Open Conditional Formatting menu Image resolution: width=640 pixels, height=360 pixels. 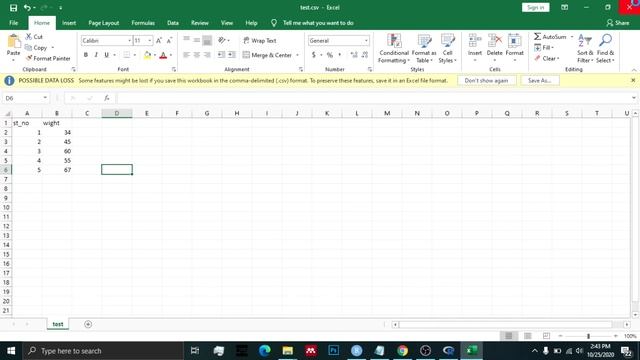click(394, 49)
